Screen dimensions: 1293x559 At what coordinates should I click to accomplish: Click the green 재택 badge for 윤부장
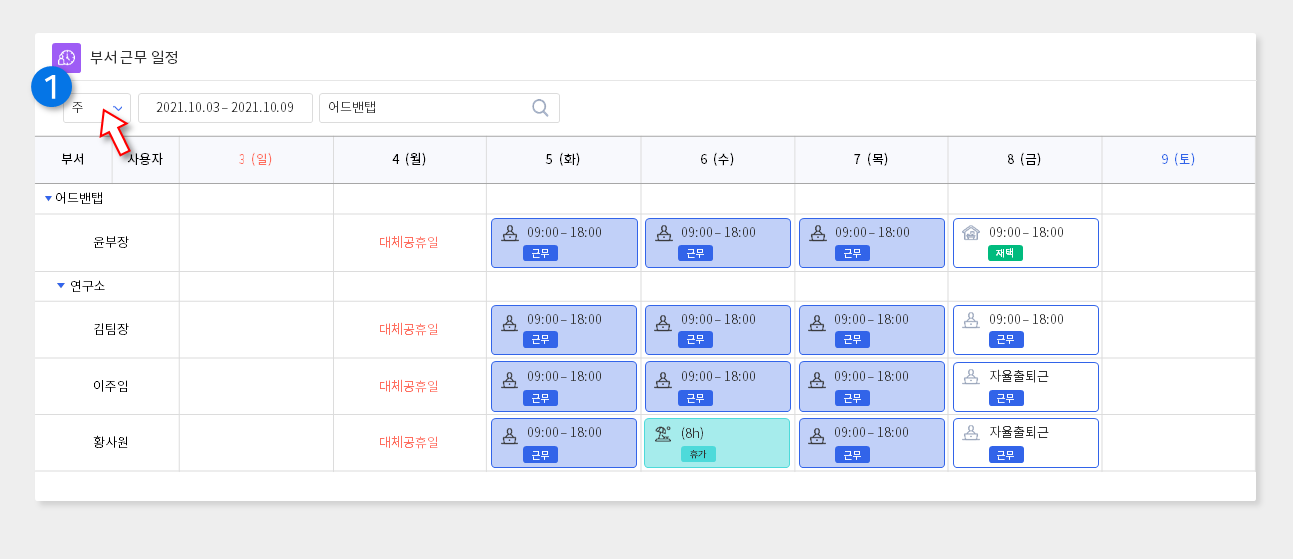pyautogui.click(x=1005, y=253)
